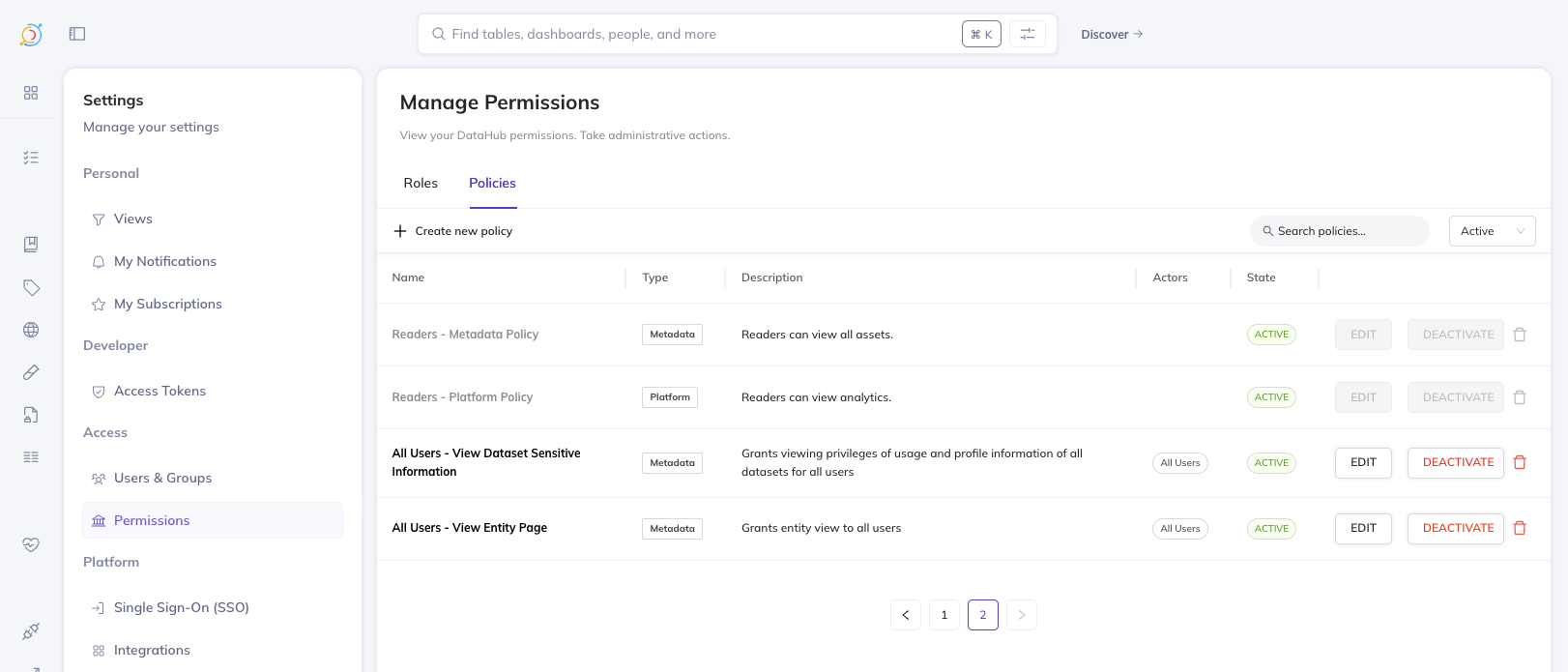The height and width of the screenshot is (672, 1568).
Task: Open the domains globe icon in left rail
Action: tap(31, 330)
